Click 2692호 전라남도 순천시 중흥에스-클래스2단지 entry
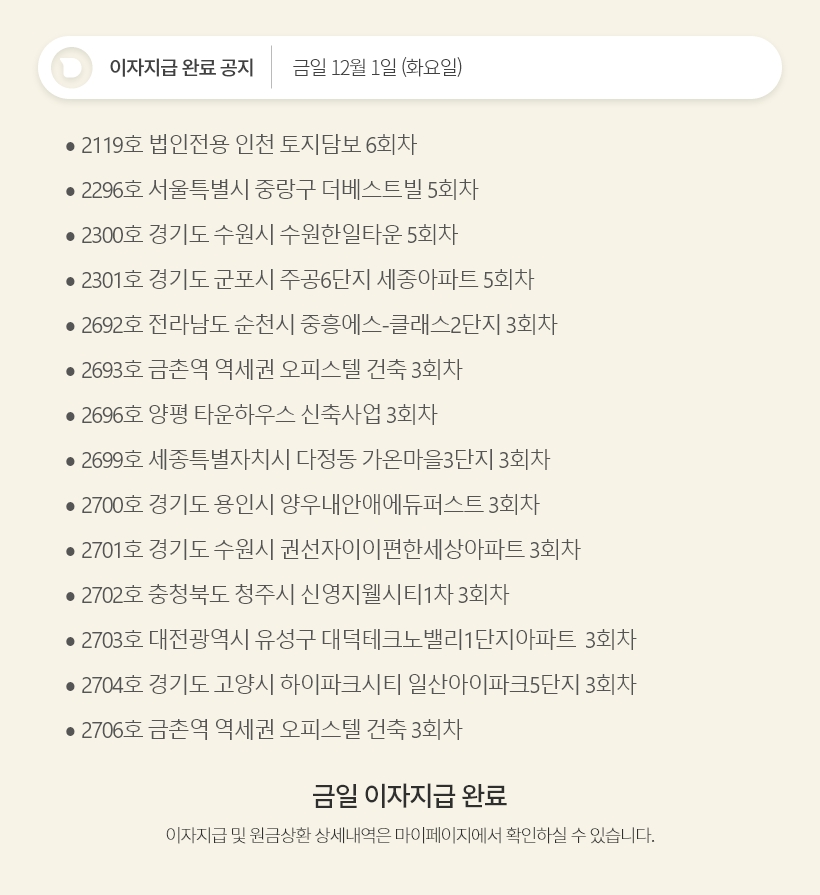The height and width of the screenshot is (895, 820). pyautogui.click(x=319, y=325)
